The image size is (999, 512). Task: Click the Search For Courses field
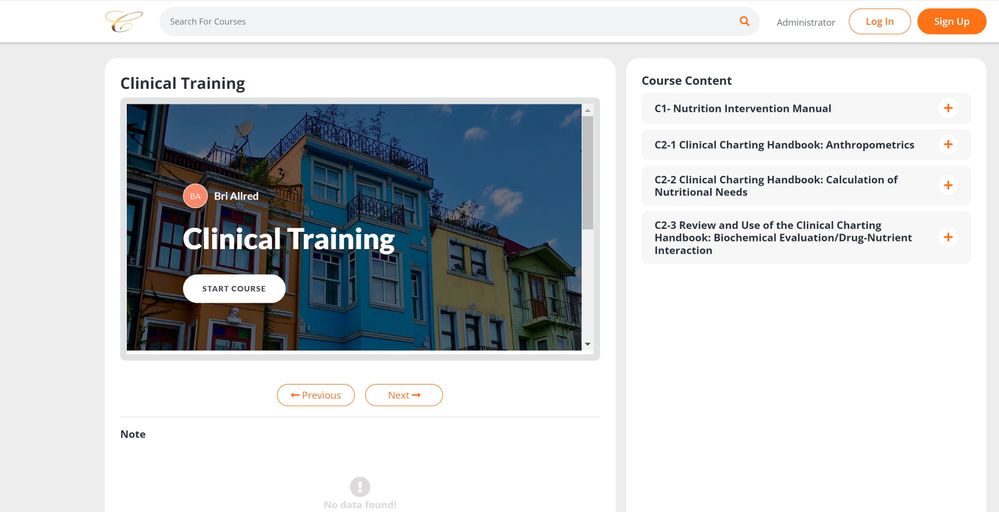click(459, 21)
